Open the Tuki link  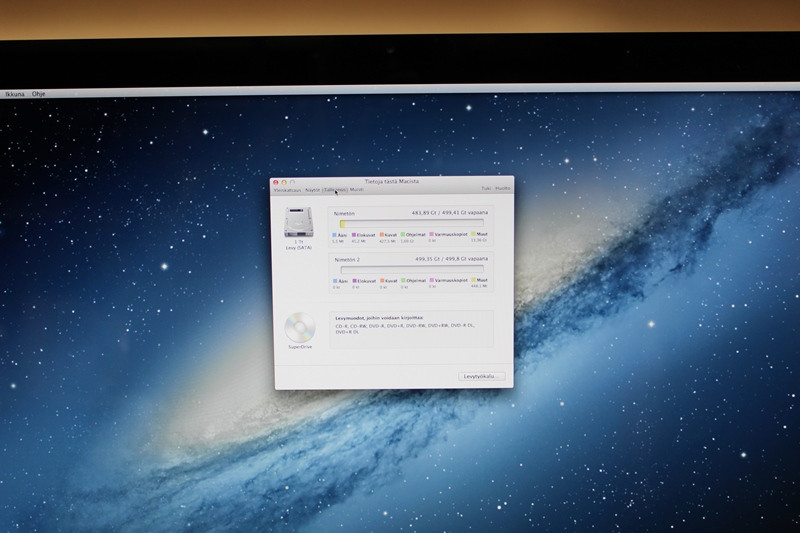click(x=486, y=188)
